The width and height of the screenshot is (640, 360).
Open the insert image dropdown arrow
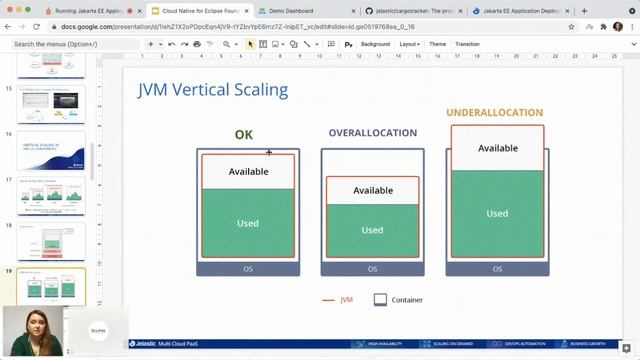pos(283,44)
